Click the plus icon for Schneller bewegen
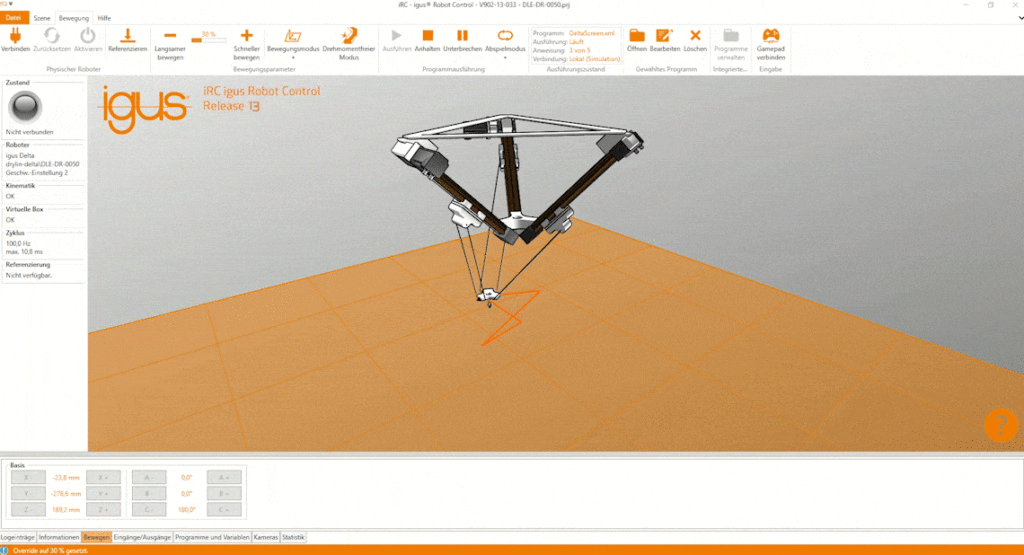The width and height of the screenshot is (1024, 555). tap(246, 35)
